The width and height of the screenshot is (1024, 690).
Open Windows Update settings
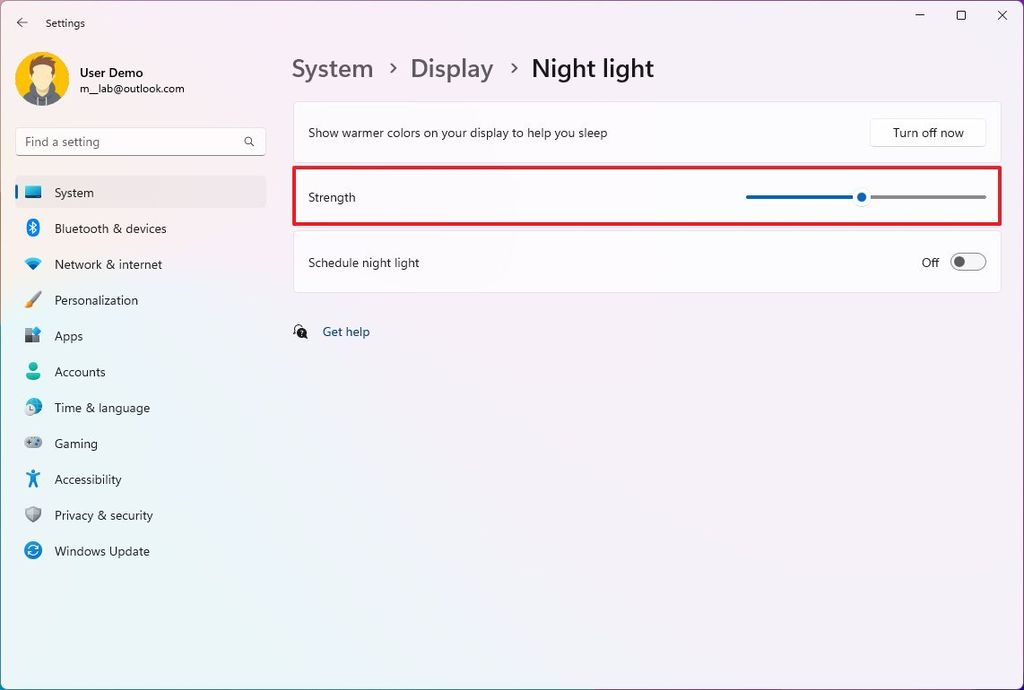click(x=101, y=551)
